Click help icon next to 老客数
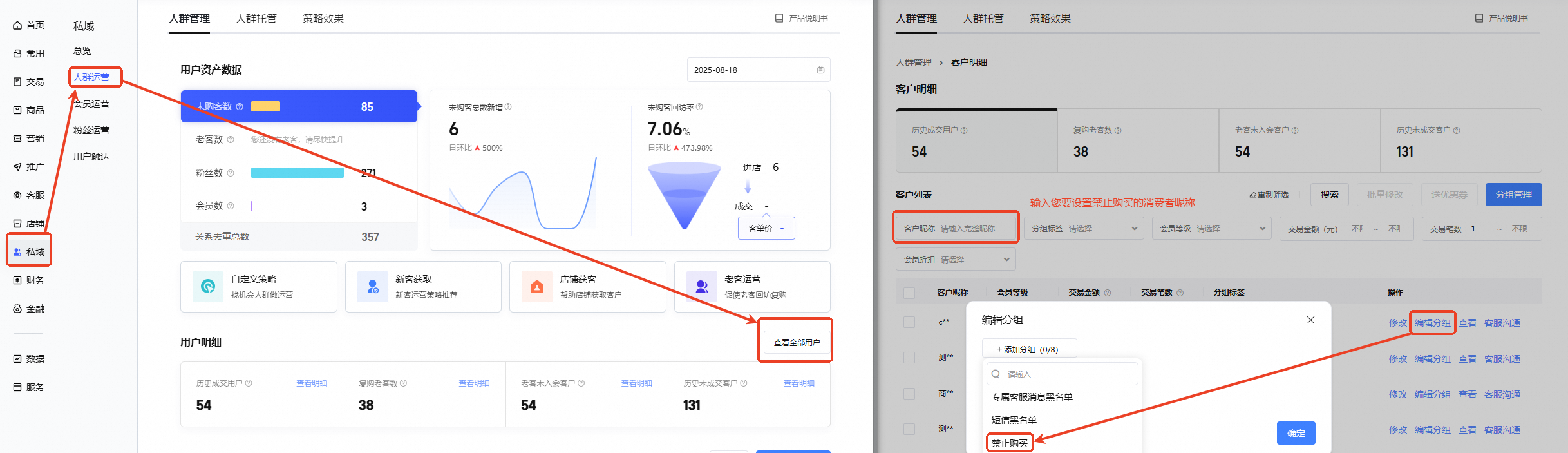The image size is (1568, 453). pyautogui.click(x=231, y=139)
